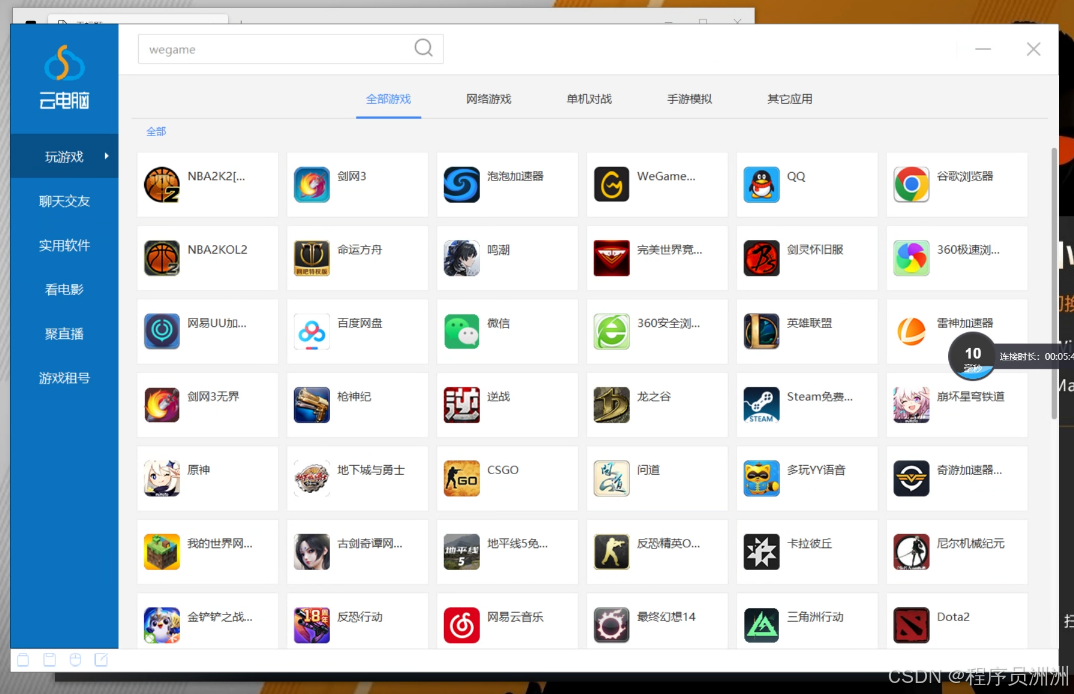The width and height of the screenshot is (1074, 694).
Task: Open 奇游加速器 icon
Action: pos(912,478)
